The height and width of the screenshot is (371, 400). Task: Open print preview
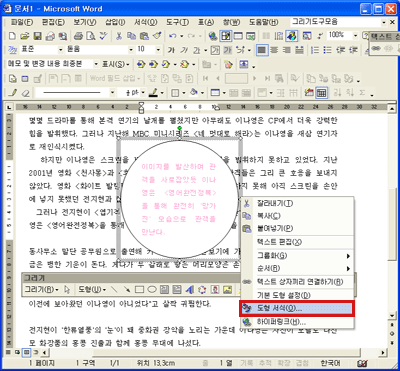pos(90,36)
